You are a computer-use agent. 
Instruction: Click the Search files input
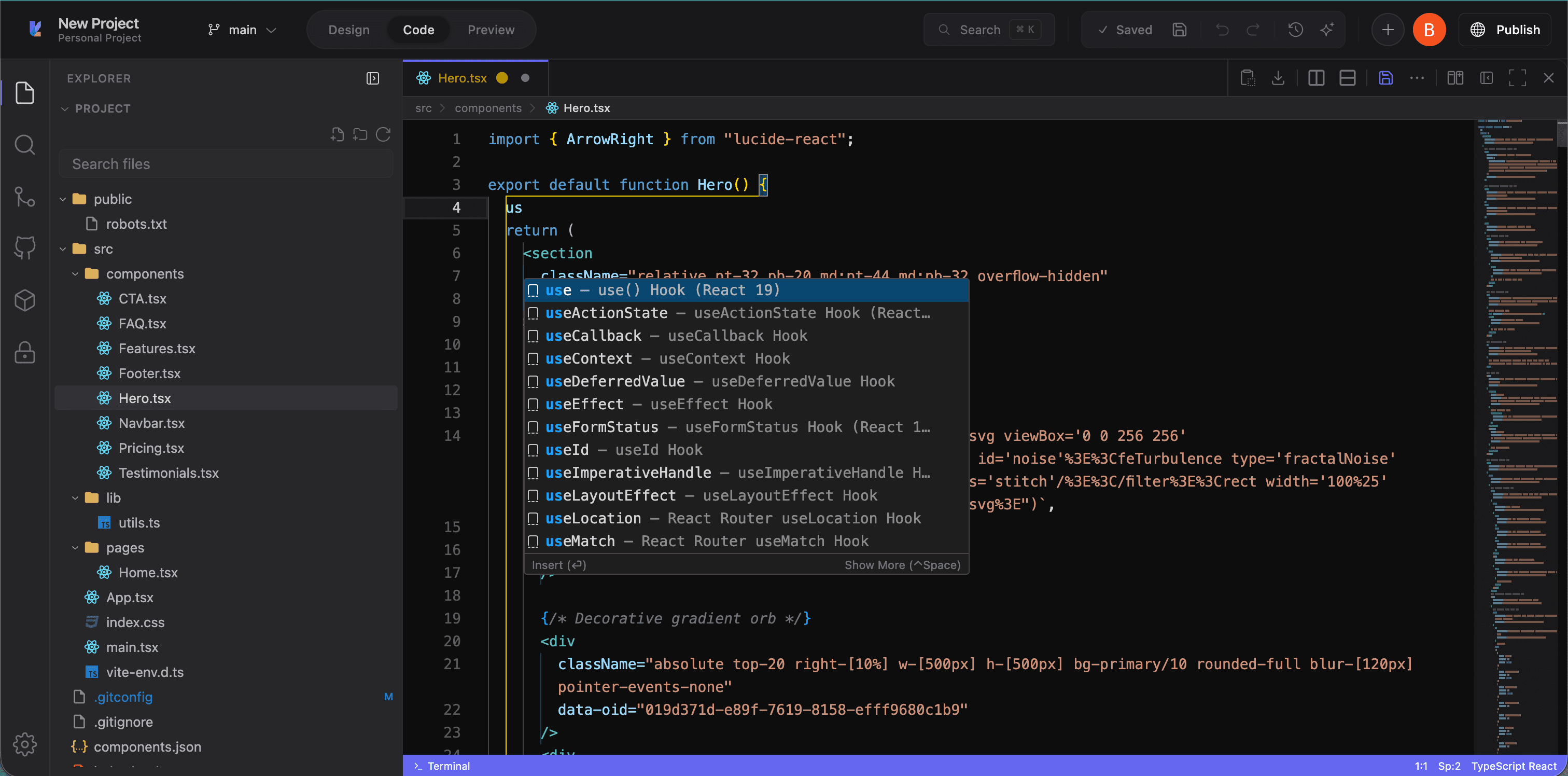[226, 164]
